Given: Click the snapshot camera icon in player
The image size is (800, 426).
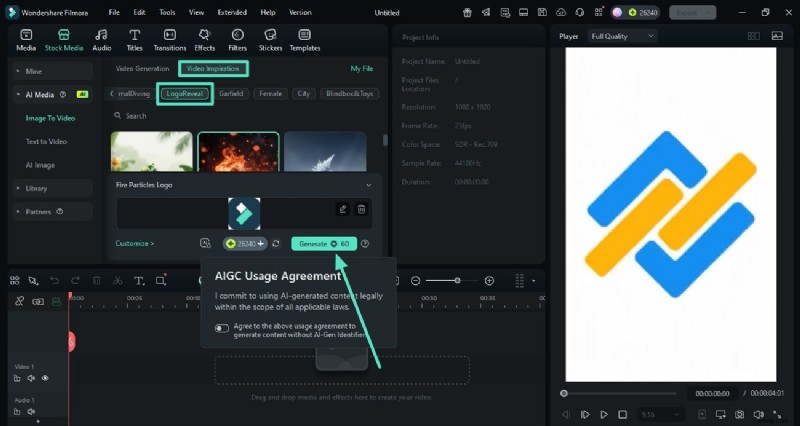Looking at the screenshot, I should (x=738, y=414).
